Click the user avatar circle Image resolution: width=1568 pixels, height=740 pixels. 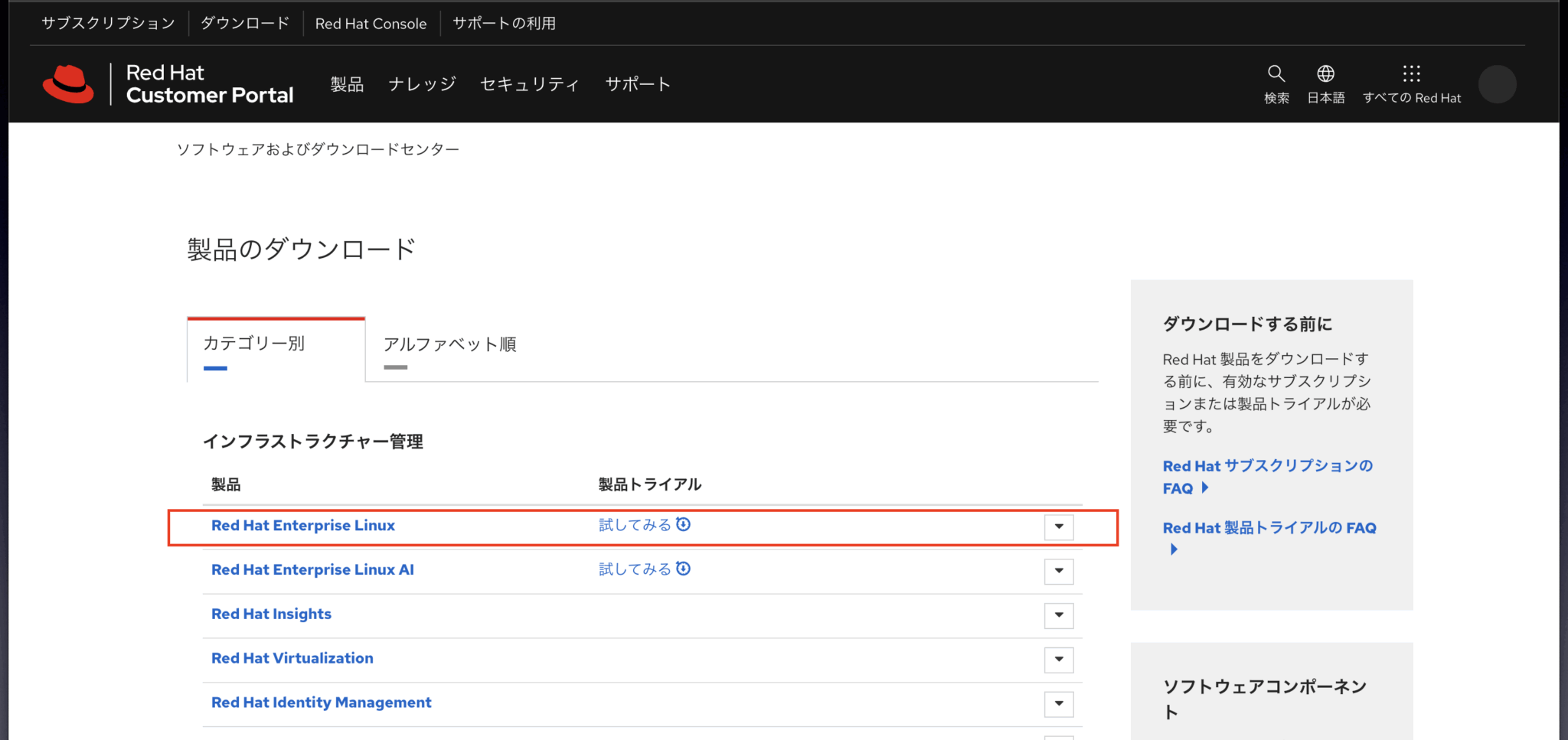pos(1497,84)
